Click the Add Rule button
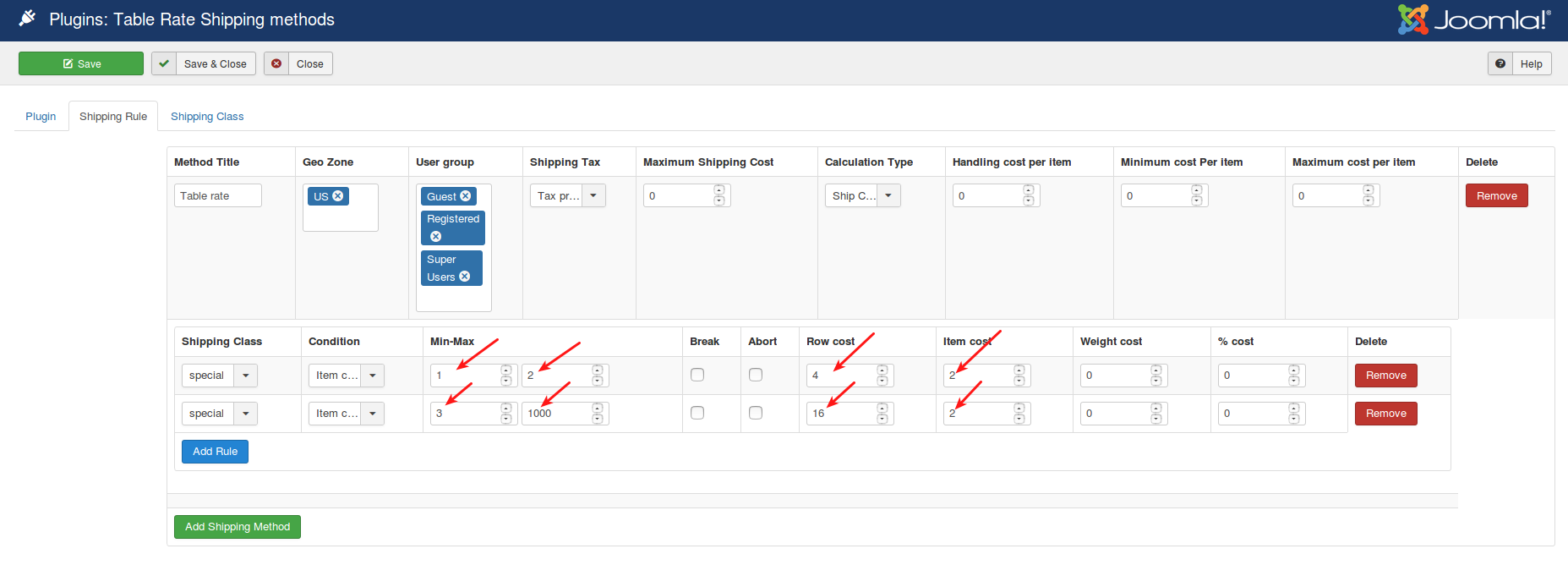This screenshot has width=1568, height=565. tap(215, 452)
